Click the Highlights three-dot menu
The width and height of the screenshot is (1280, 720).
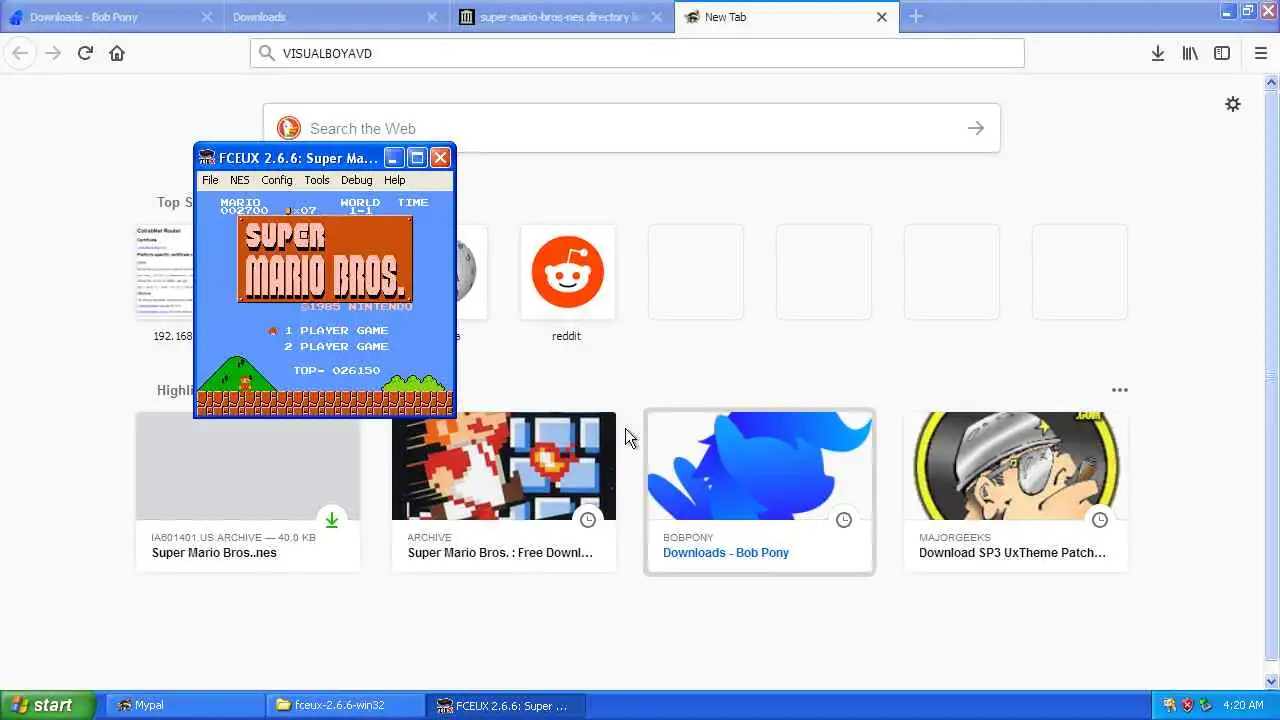(x=1119, y=390)
